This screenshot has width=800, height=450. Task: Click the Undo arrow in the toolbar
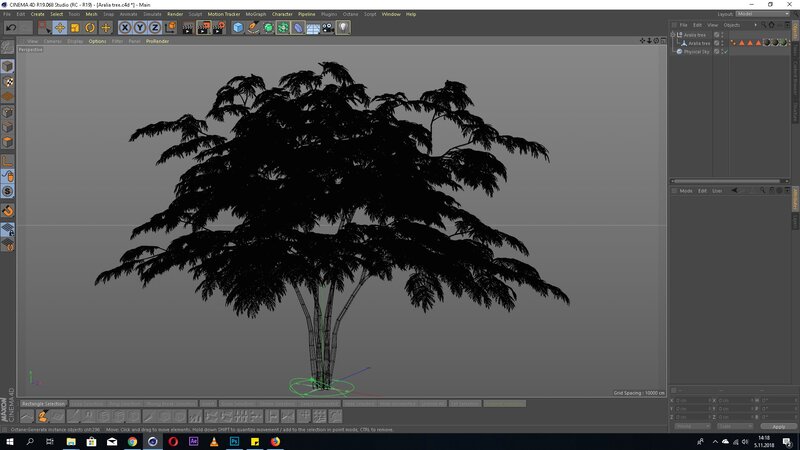tap(11, 28)
